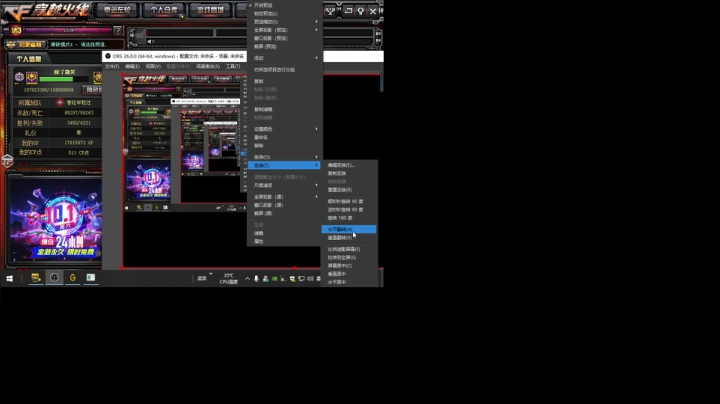Select 重命名 in context menu
Screen dimensions: 720x404
285,137
